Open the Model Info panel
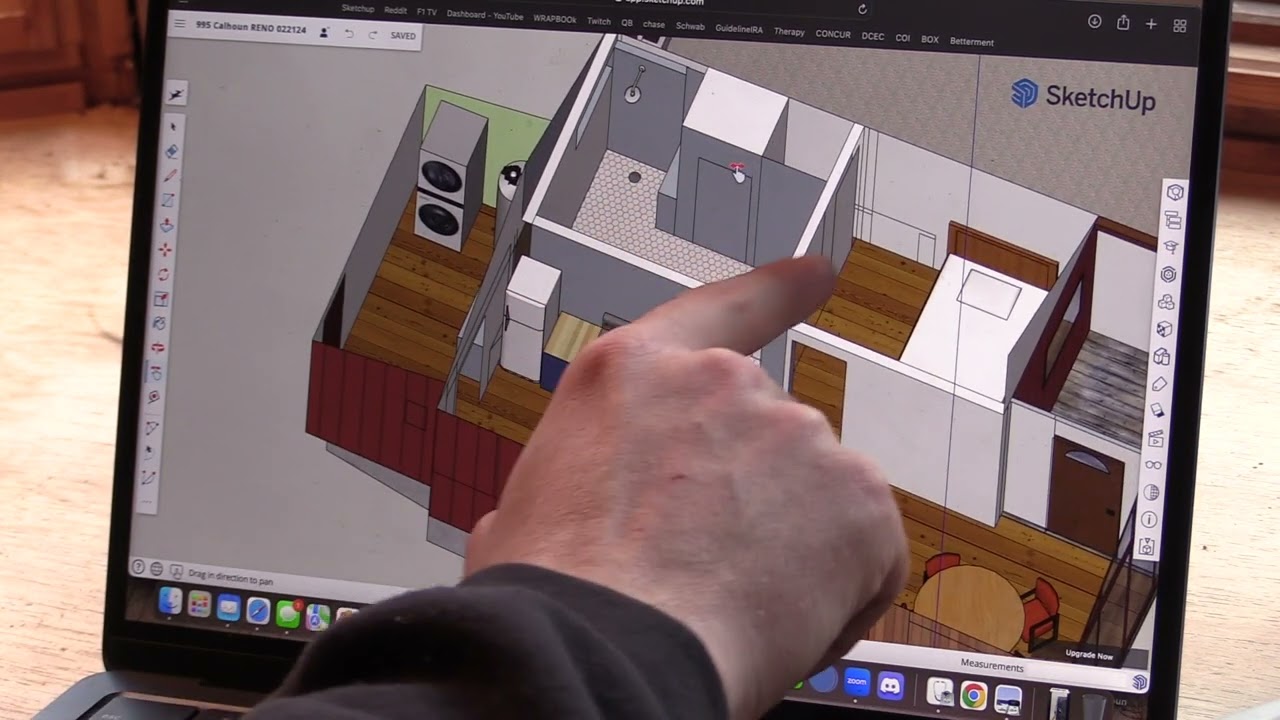This screenshot has height=720, width=1280. [1149, 520]
